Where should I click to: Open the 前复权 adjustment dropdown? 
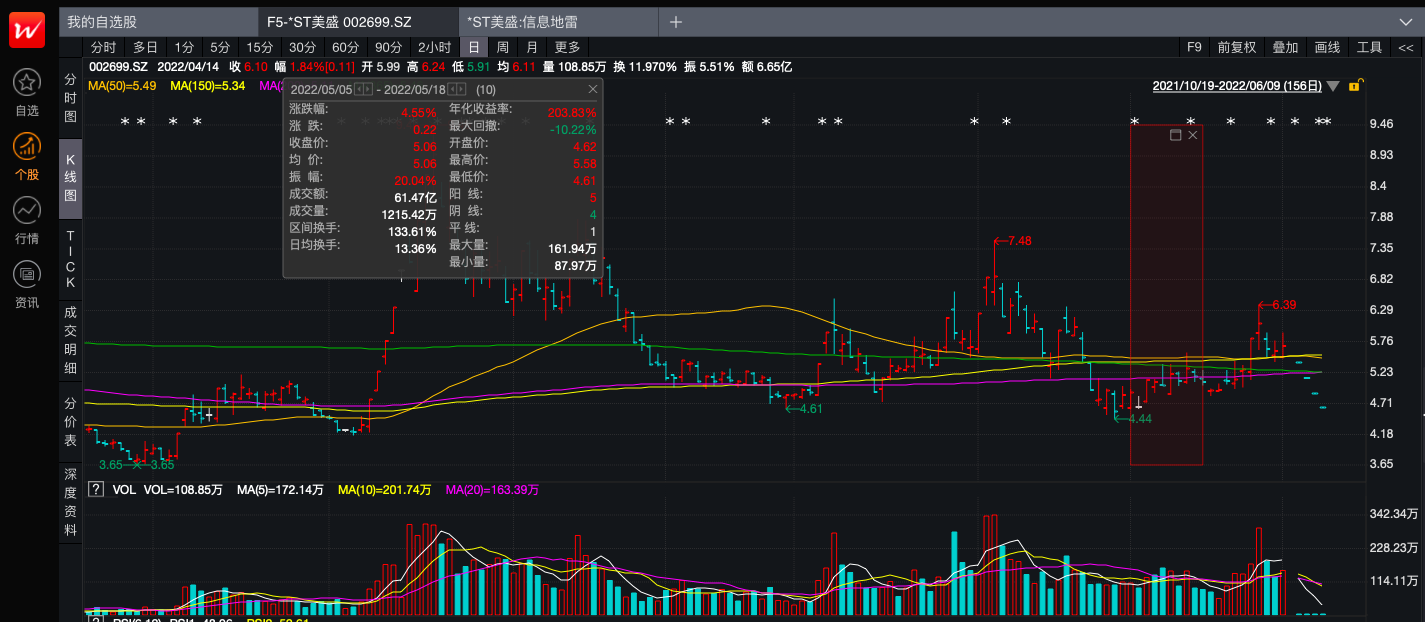click(x=1237, y=47)
